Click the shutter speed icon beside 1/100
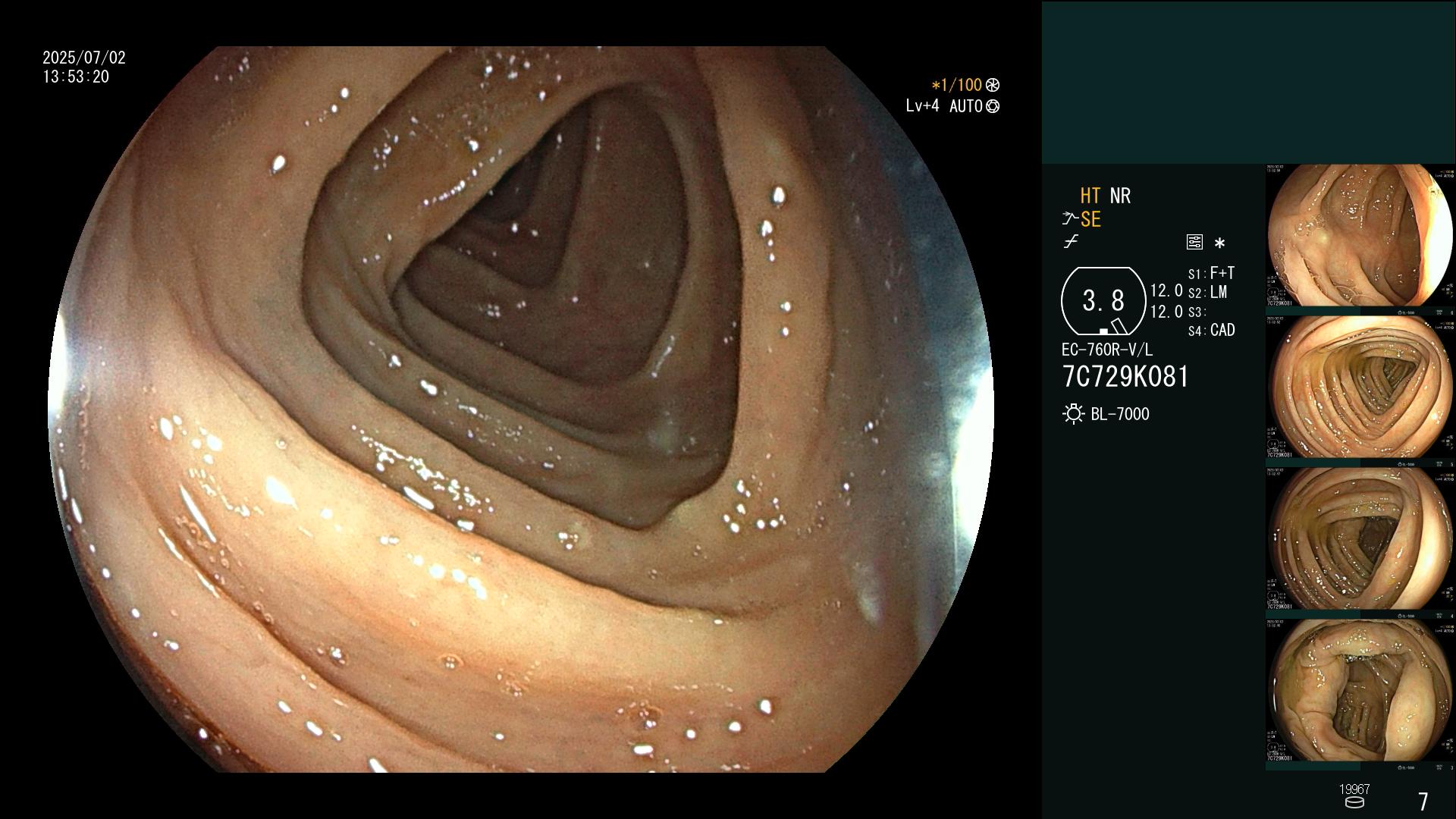The height and width of the screenshot is (819, 1456). pyautogui.click(x=993, y=85)
